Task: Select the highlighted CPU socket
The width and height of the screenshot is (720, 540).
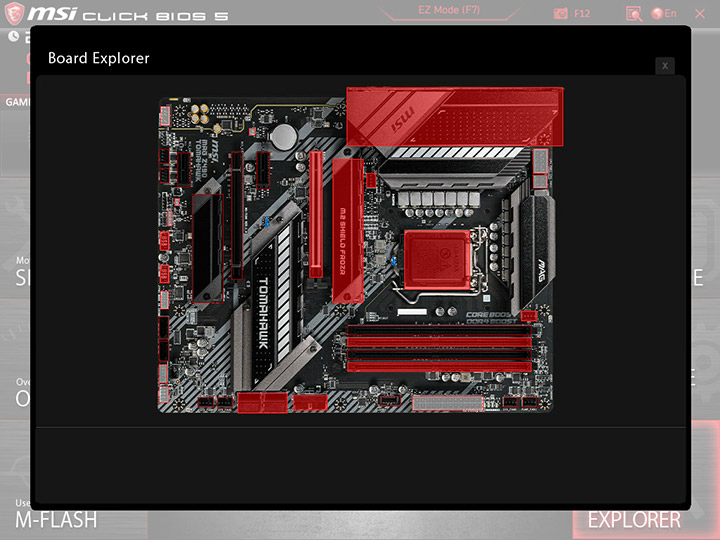Action: click(437, 260)
